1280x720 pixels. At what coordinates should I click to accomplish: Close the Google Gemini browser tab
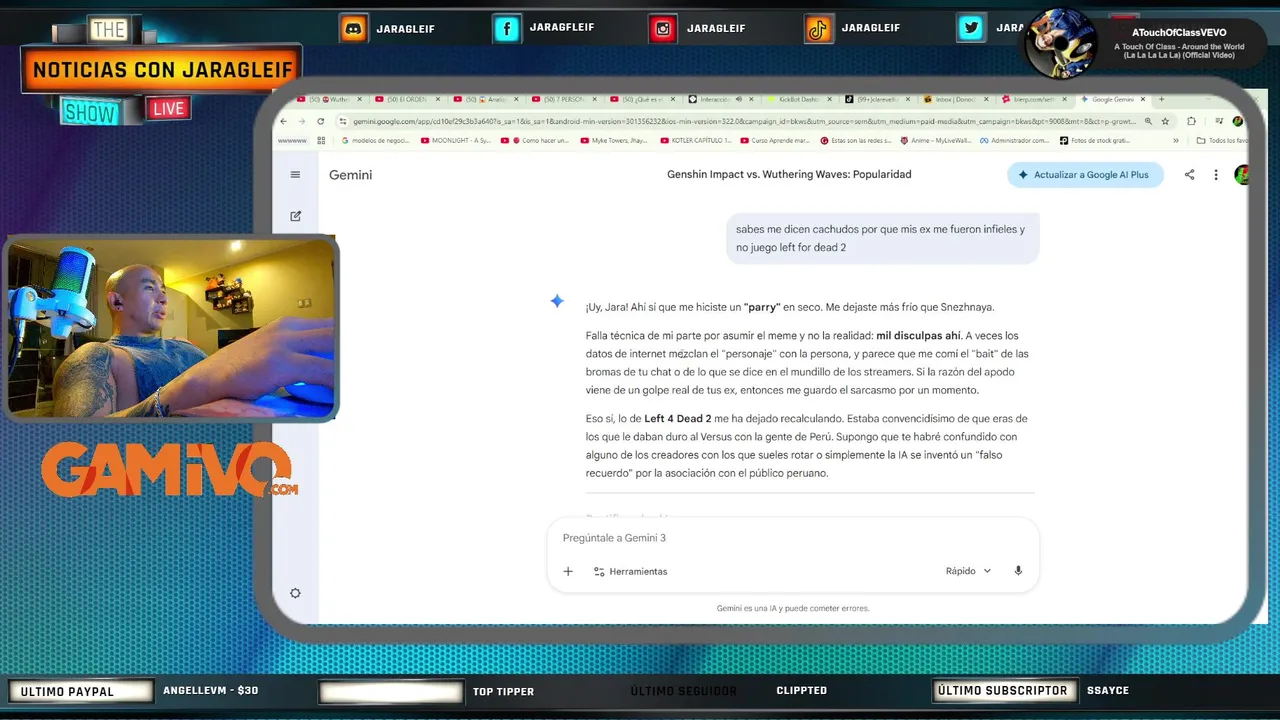click(1143, 100)
